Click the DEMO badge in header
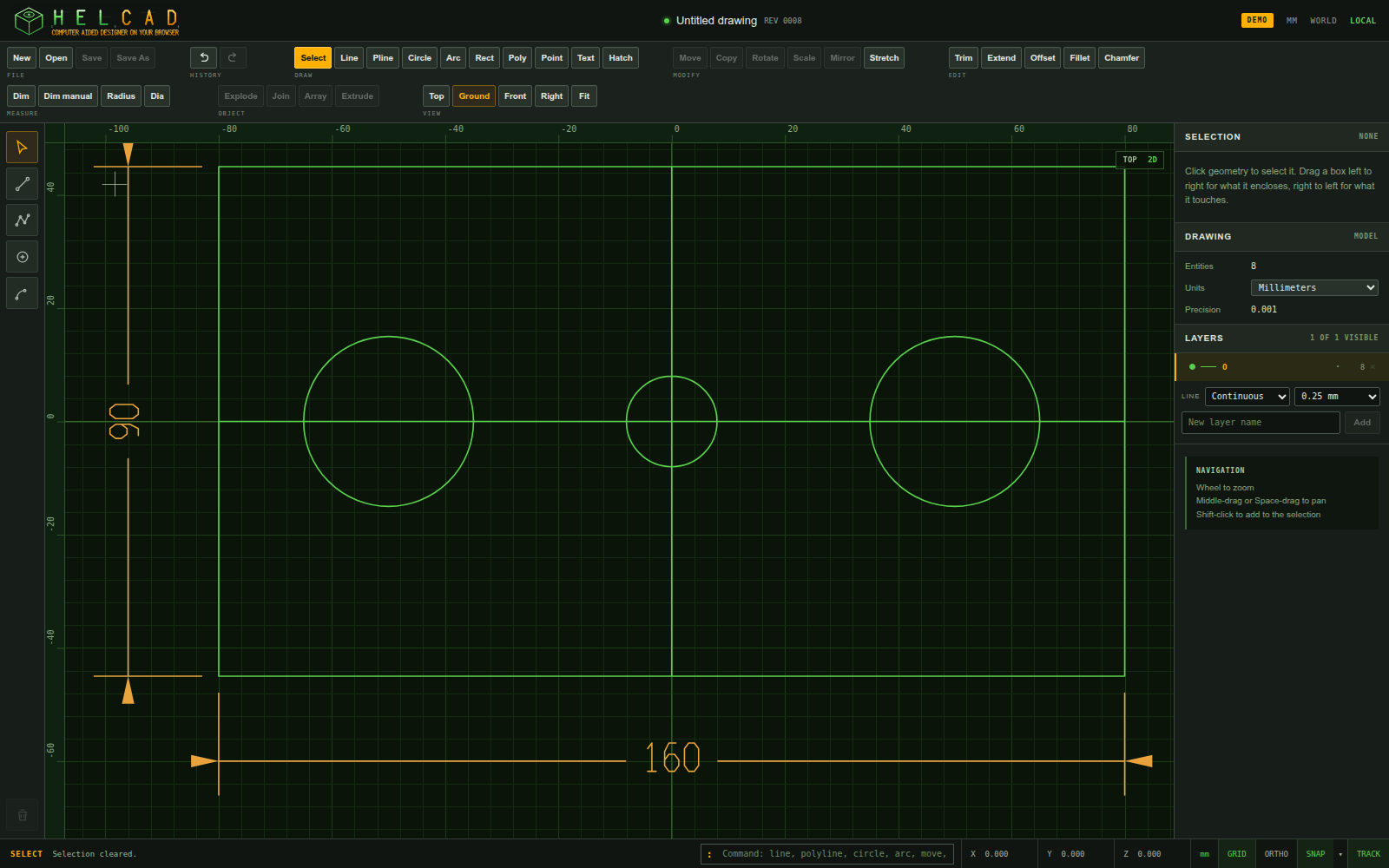The height and width of the screenshot is (868, 1389). click(x=1257, y=20)
